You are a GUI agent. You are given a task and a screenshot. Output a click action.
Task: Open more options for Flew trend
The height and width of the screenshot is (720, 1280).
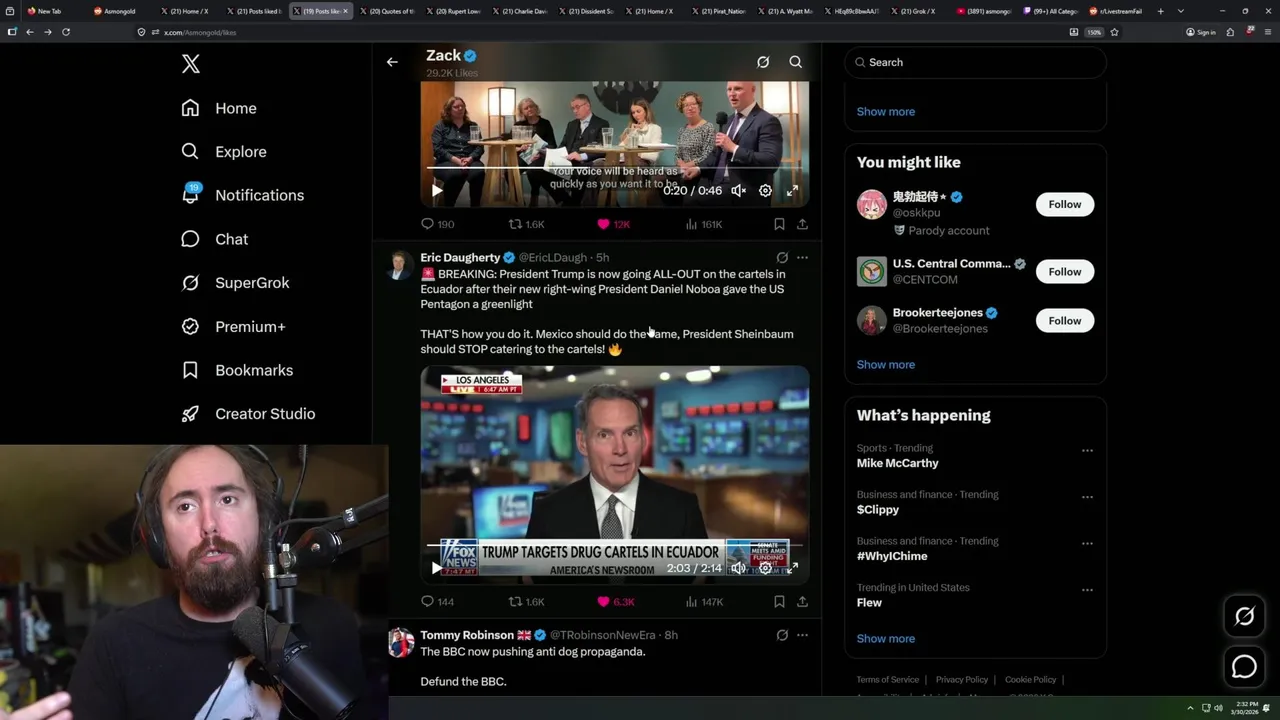[1087, 590]
